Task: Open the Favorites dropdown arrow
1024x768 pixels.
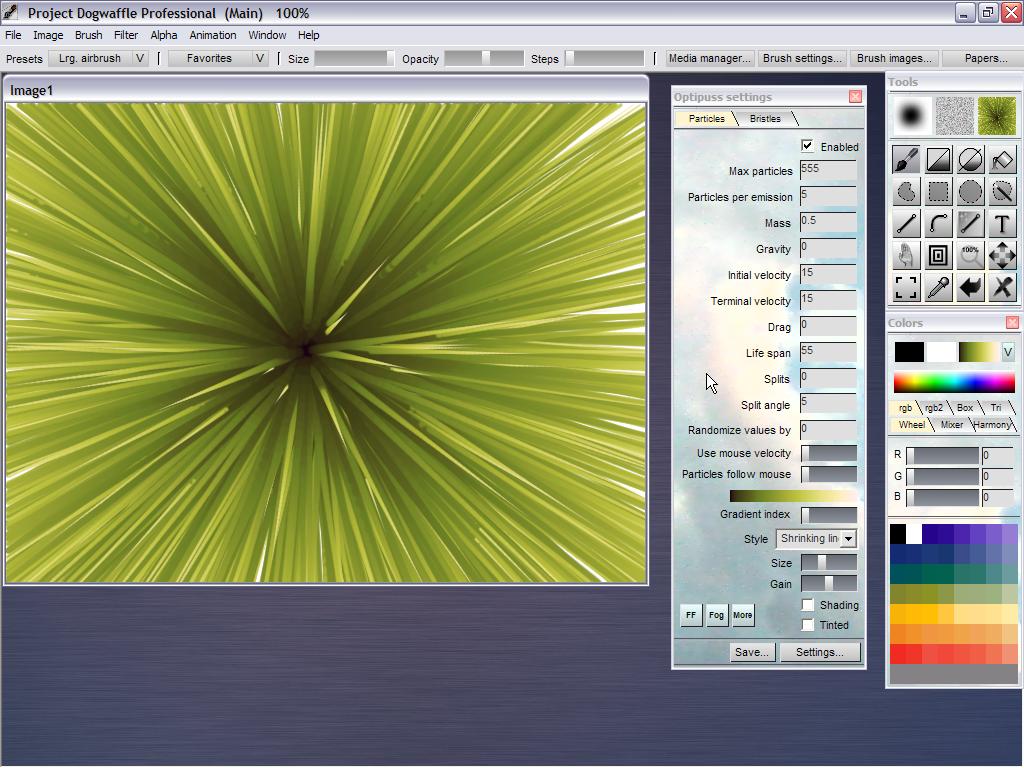Action: pos(260,59)
